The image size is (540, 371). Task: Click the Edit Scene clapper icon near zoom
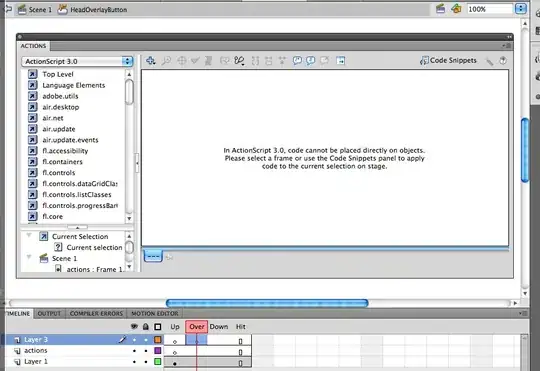click(440, 9)
